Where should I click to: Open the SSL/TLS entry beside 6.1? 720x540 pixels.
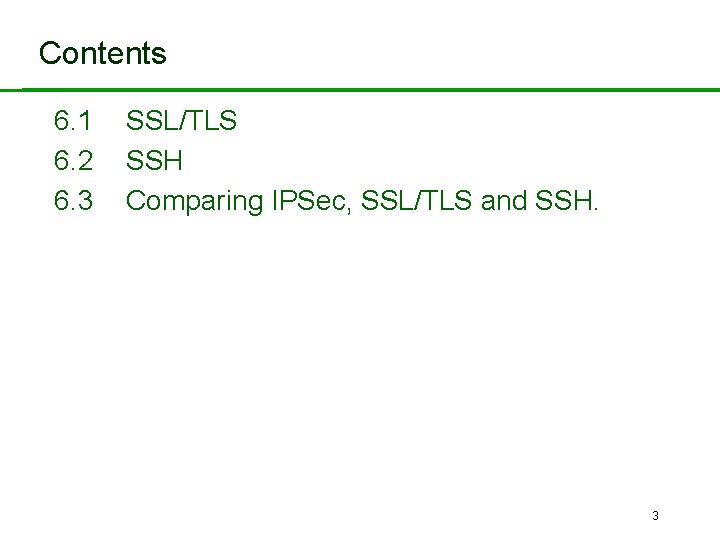tap(181, 122)
